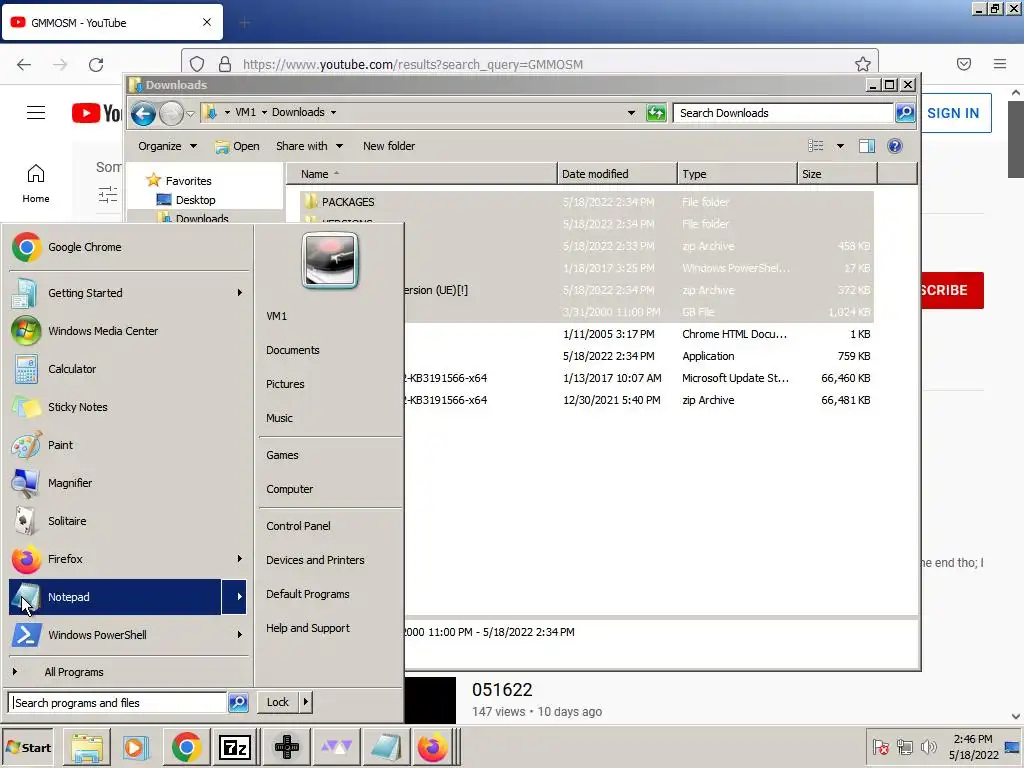Open the change view dropdown arrow
This screenshot has height=768, width=1024.
click(840, 146)
